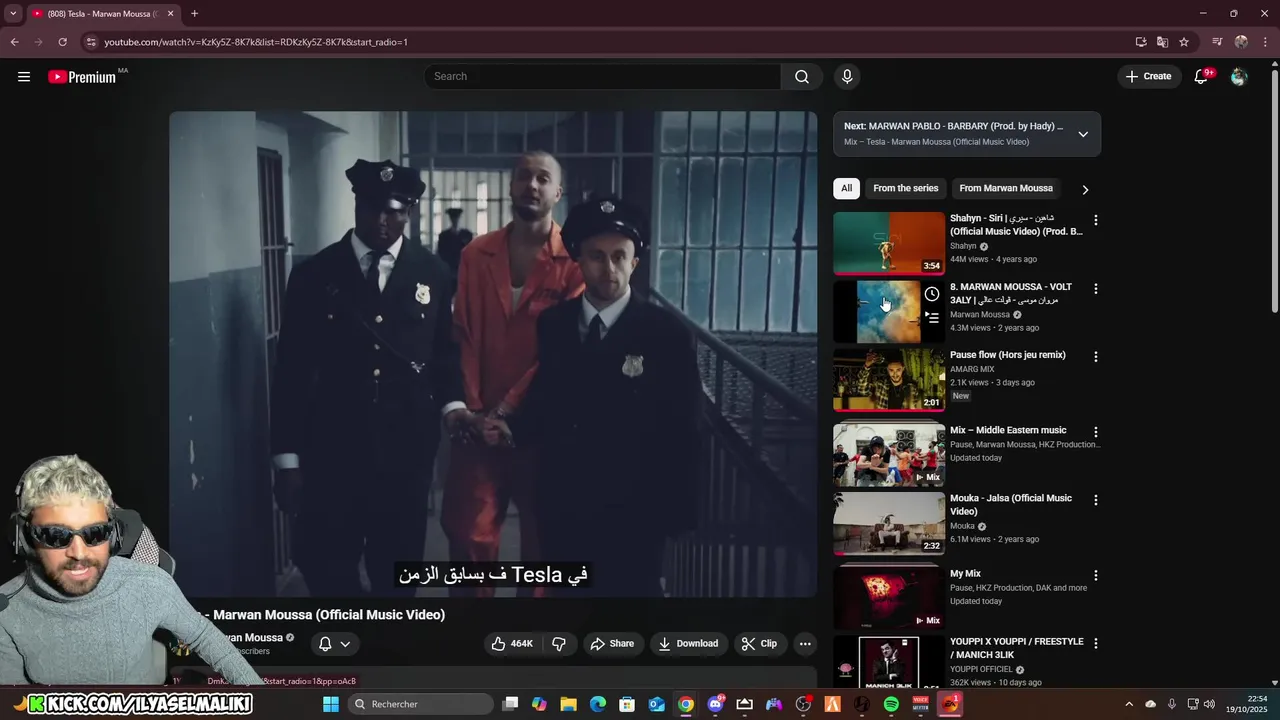Open YOUPPI X YOUPPI FREESTYLE title
Viewport: 1280px width, 720px height.
1016,648
